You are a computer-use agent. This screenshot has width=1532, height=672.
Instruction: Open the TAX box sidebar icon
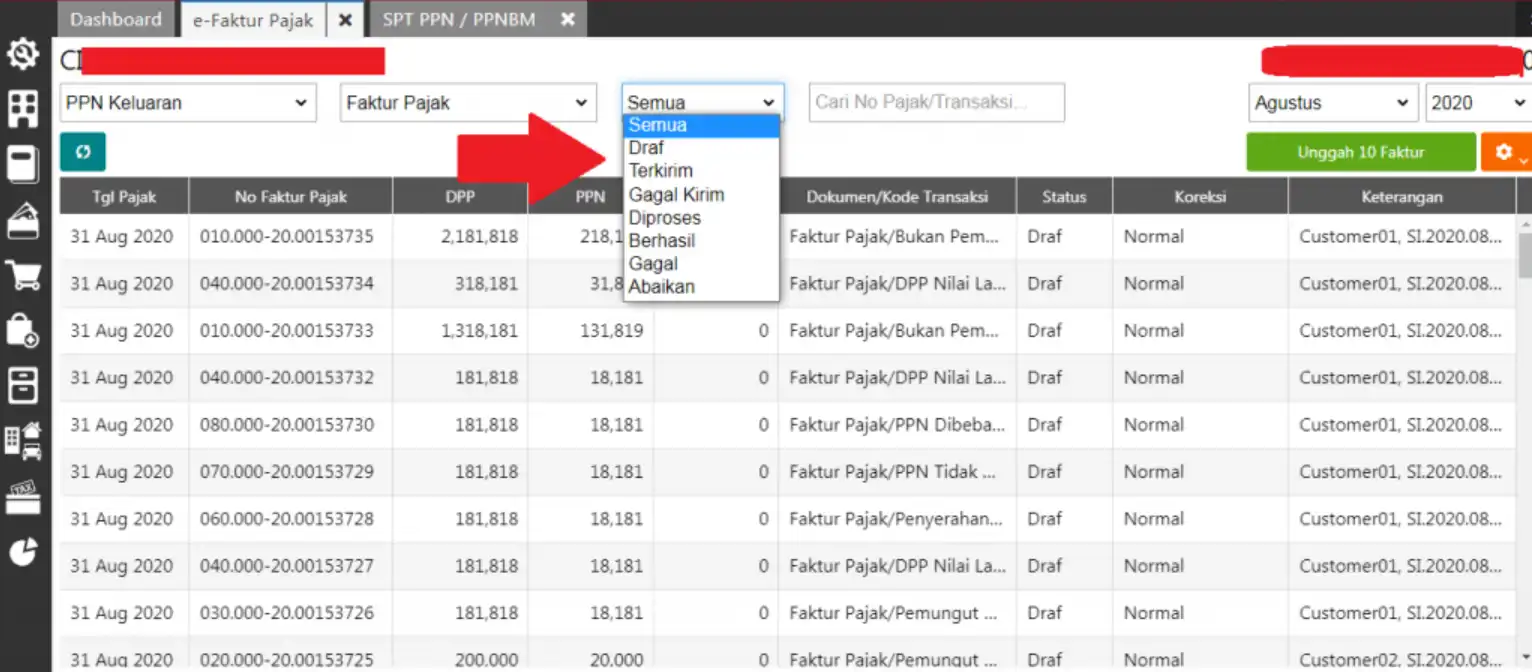coord(23,496)
